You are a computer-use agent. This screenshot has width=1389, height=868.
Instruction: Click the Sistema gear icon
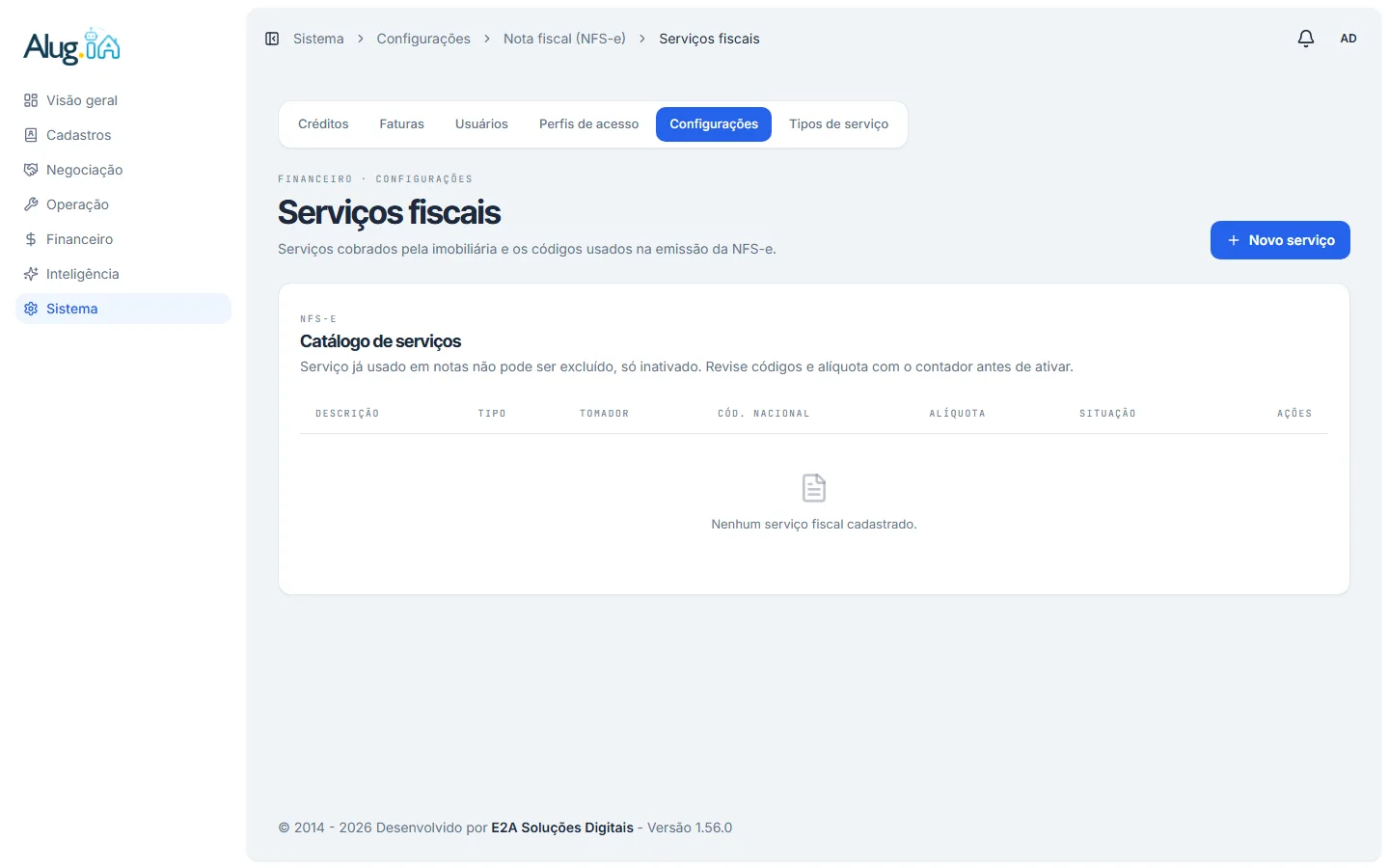coord(31,309)
